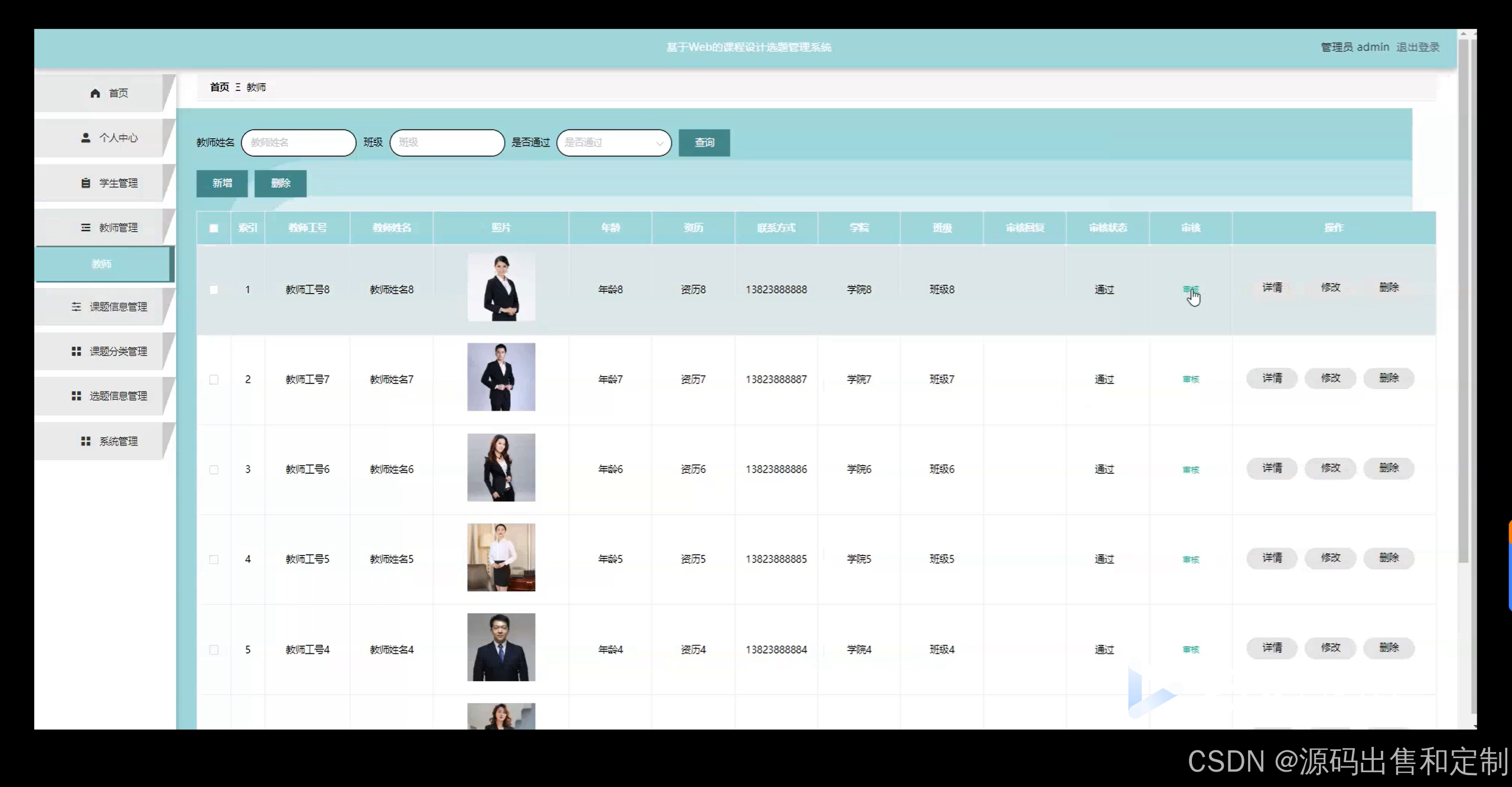Click the 查询 search button
Screen dimensions: 1512x787
[704, 143]
